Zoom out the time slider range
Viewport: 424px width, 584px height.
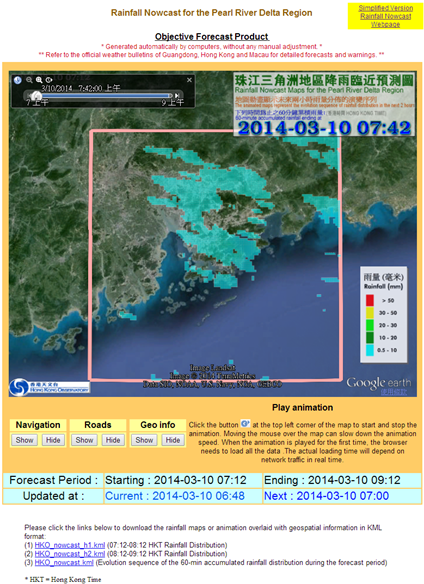pyautogui.click(x=29, y=80)
